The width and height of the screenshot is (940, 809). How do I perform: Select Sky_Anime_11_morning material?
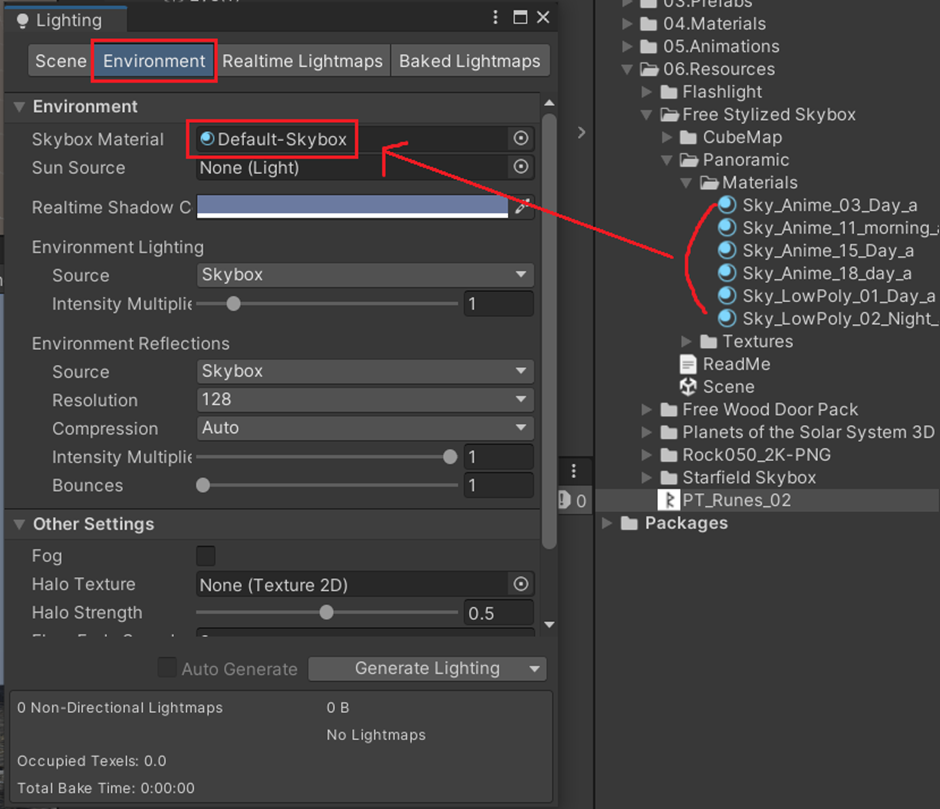pyautogui.click(x=827, y=228)
